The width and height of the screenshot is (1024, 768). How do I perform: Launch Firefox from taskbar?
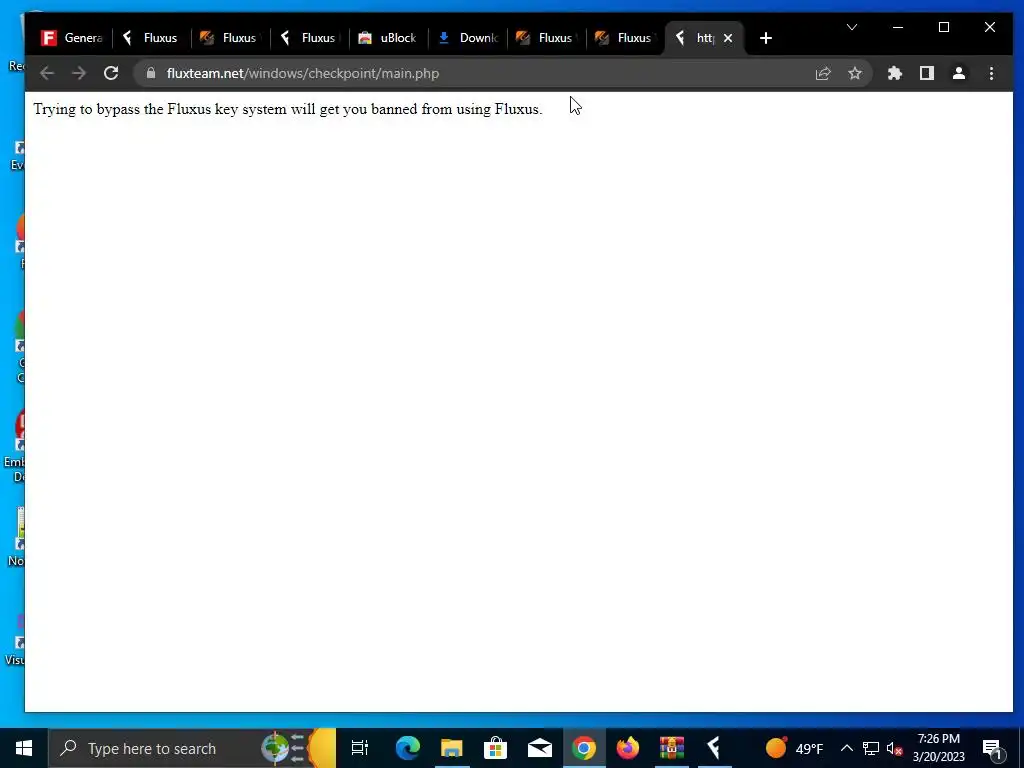click(628, 748)
